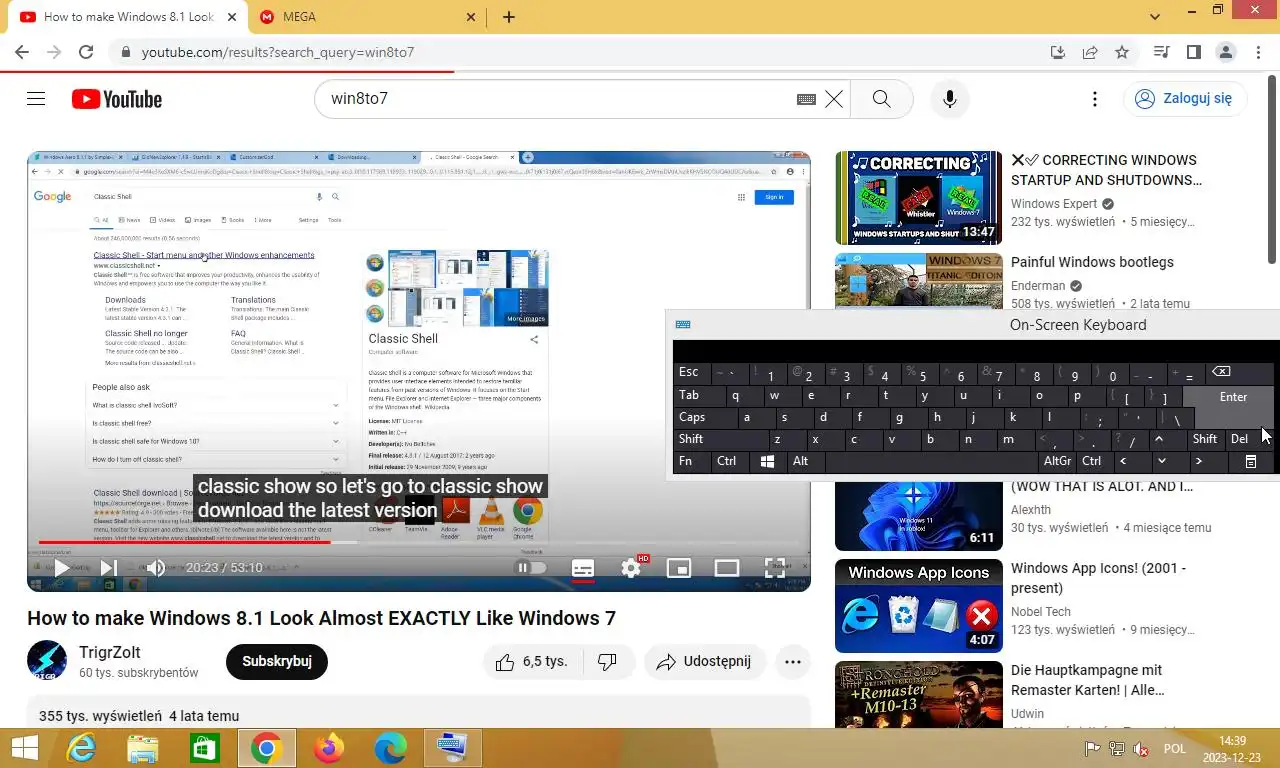Open File Explorer from taskbar
Viewport: 1280px width, 768px height.
142,748
